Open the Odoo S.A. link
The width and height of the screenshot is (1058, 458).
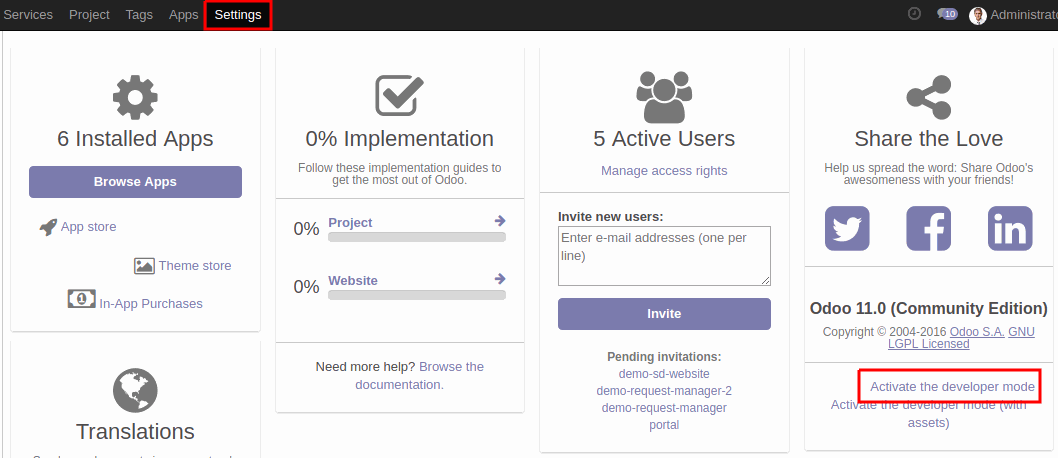coord(977,332)
